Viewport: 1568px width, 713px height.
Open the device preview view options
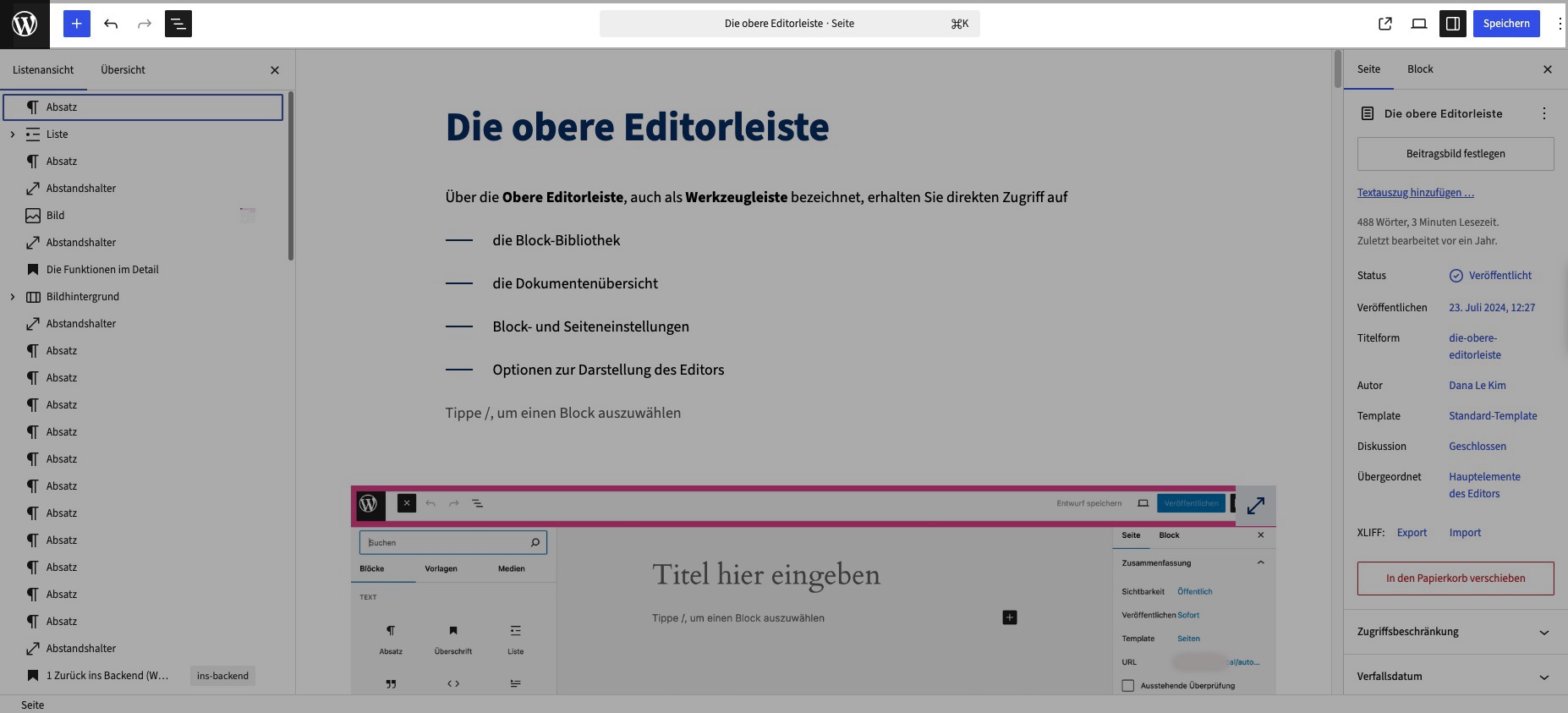1419,24
